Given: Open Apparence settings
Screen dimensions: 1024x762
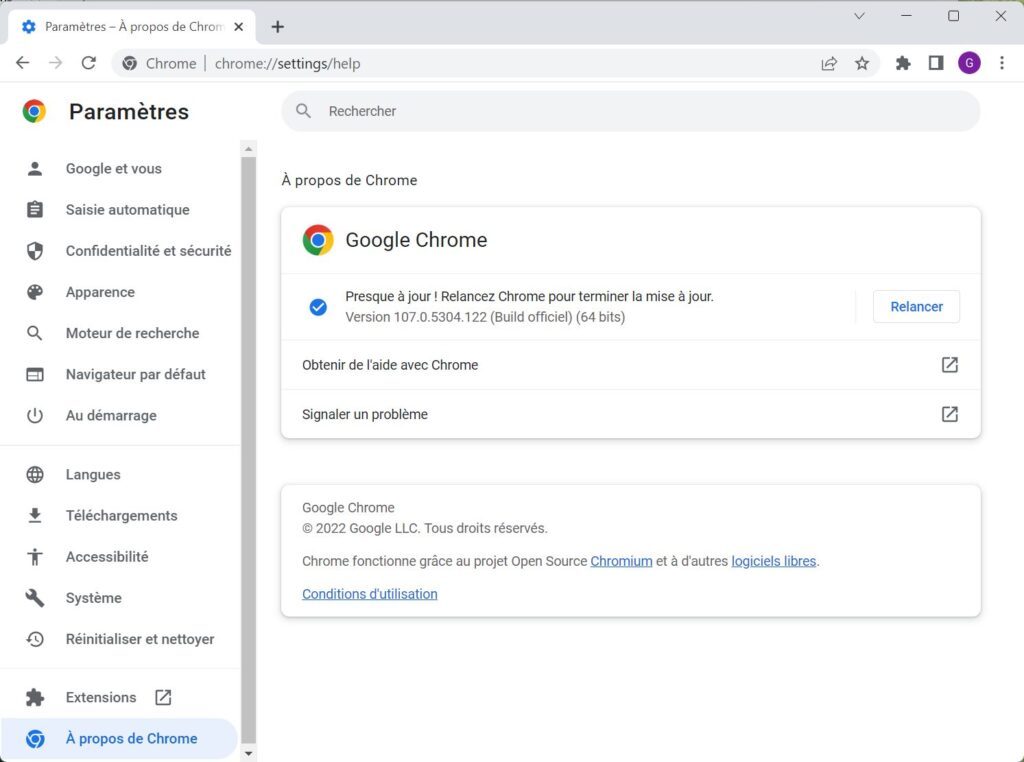Looking at the screenshot, I should click(120, 292).
